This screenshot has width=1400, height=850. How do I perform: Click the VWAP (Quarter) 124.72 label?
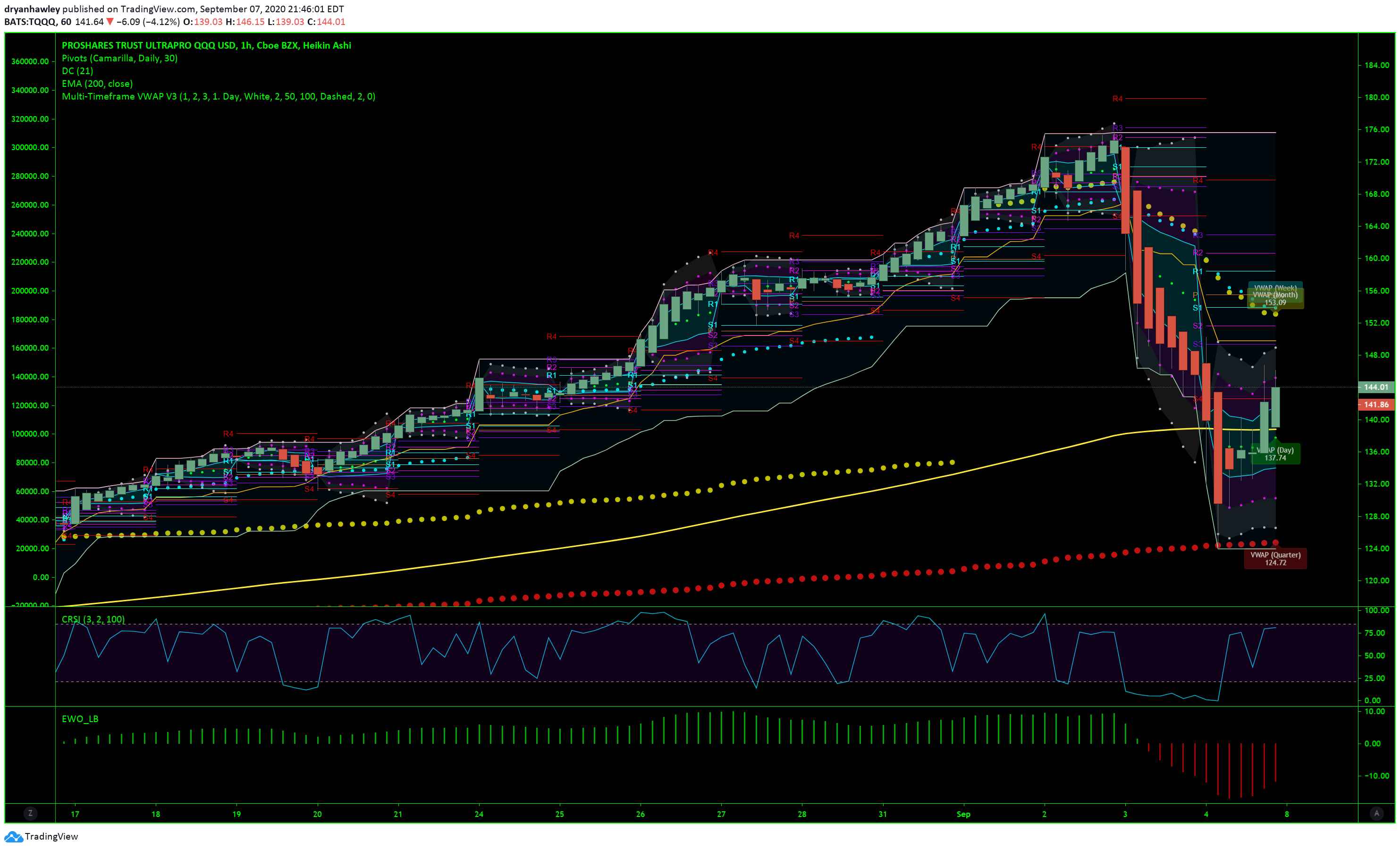pyautogui.click(x=1275, y=558)
